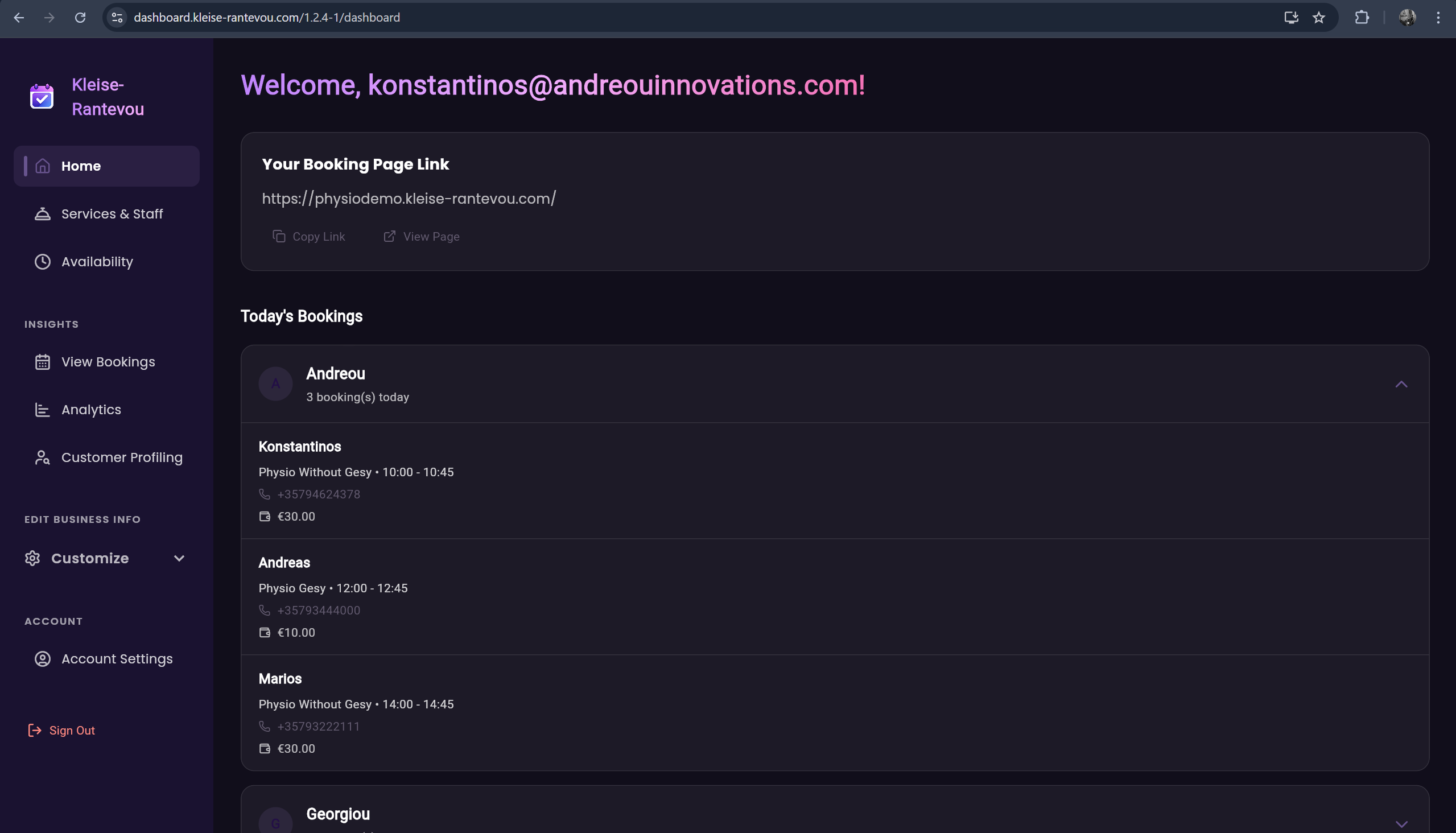Click the Sign Out link
This screenshot has width=1456, height=833.
[62, 731]
